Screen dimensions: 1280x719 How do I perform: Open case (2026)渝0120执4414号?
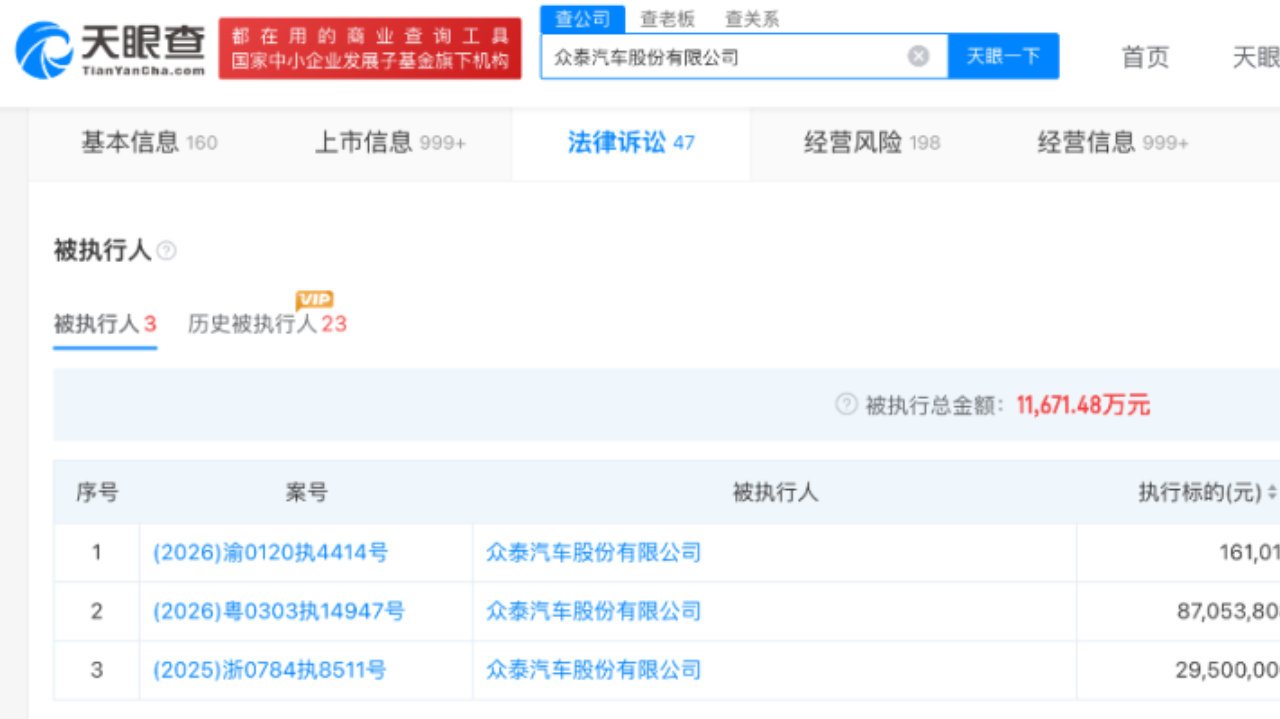click(270, 552)
